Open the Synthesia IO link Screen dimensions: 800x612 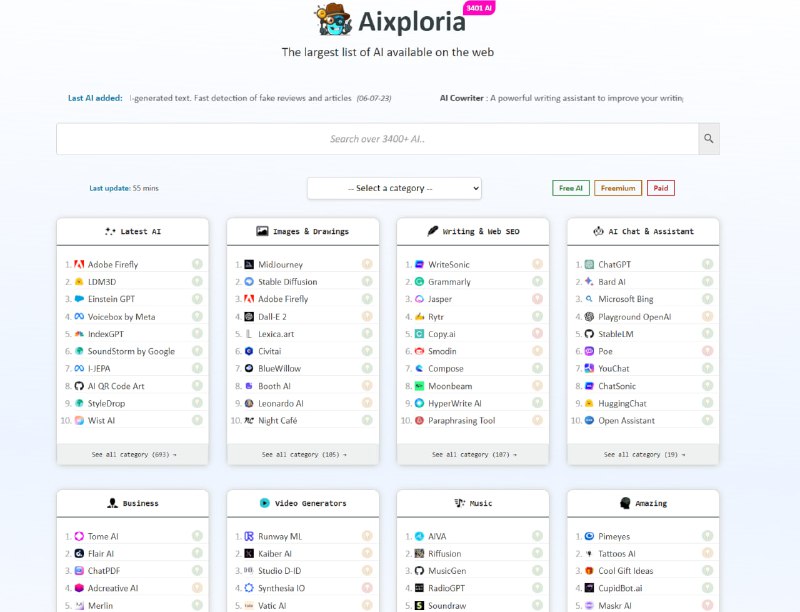click(x=282, y=588)
